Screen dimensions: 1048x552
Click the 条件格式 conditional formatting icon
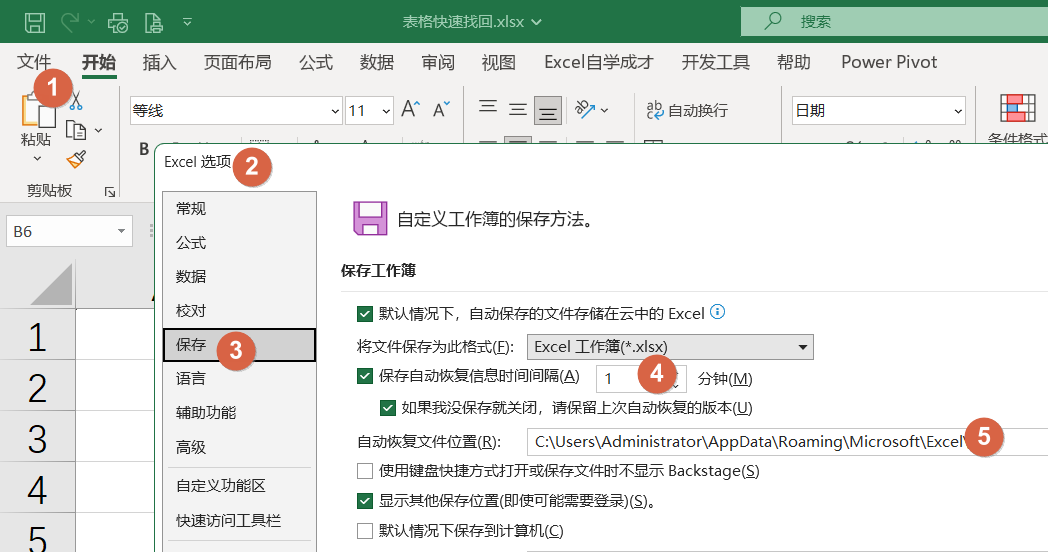[1017, 108]
